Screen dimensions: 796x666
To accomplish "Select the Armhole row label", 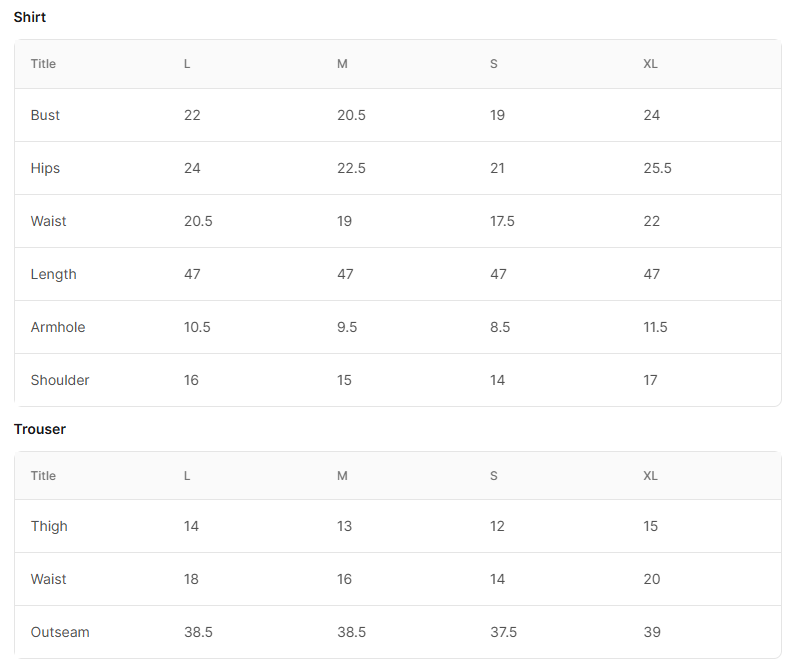I will pyautogui.click(x=58, y=327).
